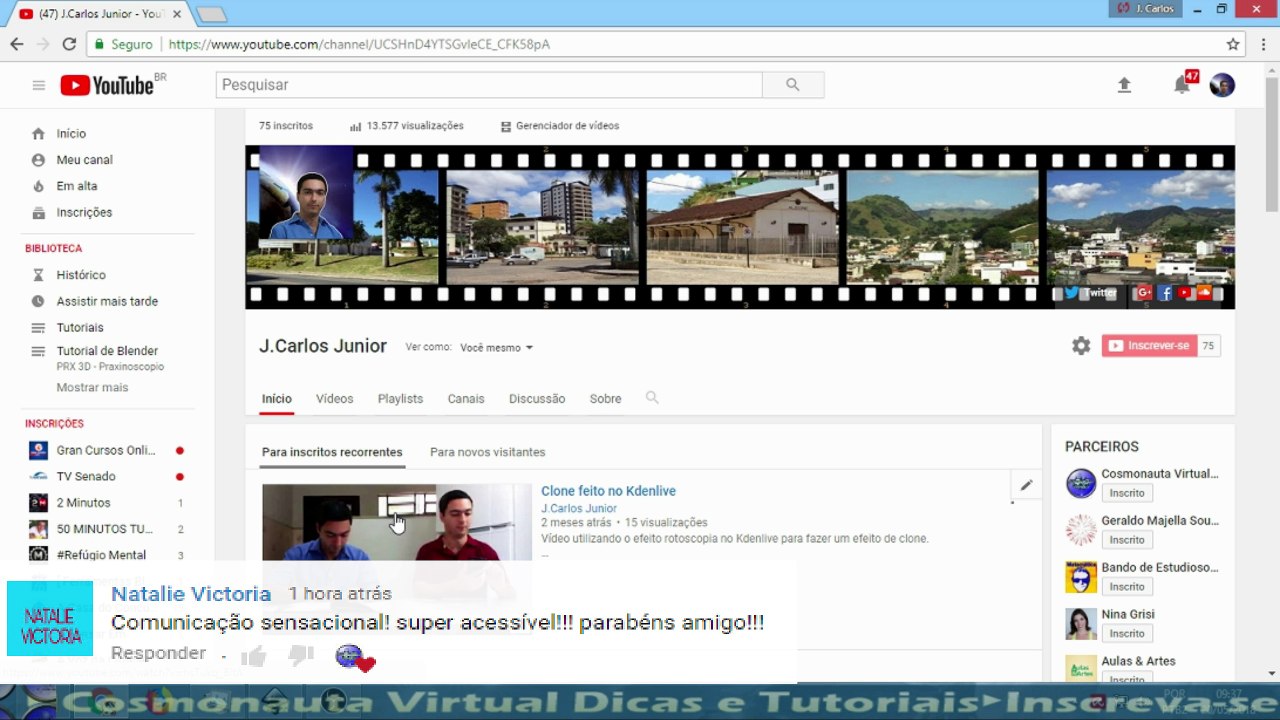This screenshot has height=720, width=1280.
Task: Open Natalie Victoria's profile name link
Action: coord(191,594)
